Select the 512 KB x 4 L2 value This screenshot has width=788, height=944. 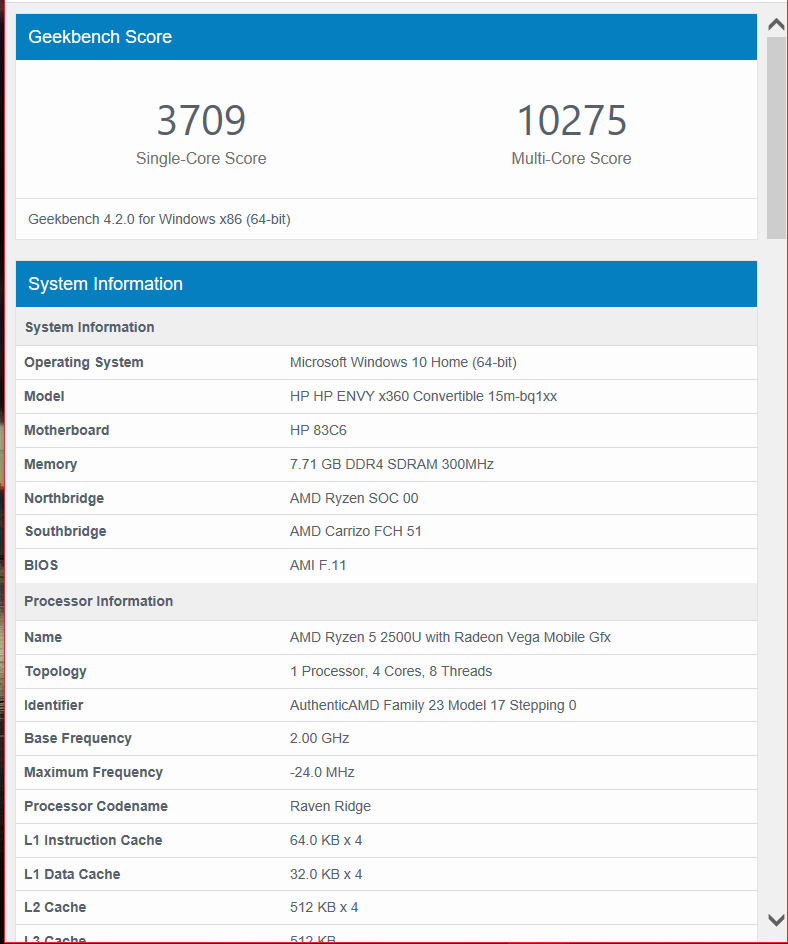tap(324, 907)
